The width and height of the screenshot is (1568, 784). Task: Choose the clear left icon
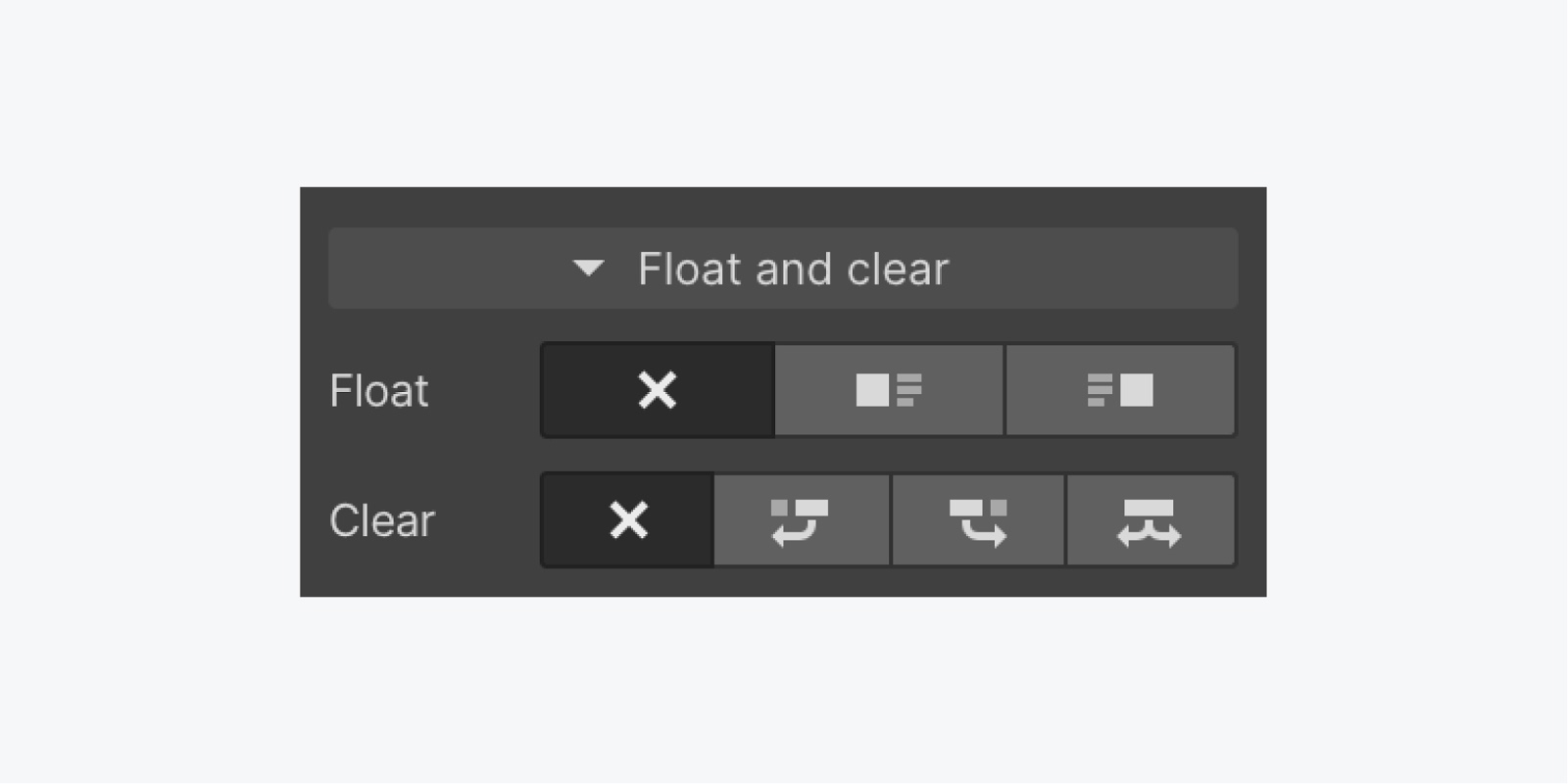point(801,520)
